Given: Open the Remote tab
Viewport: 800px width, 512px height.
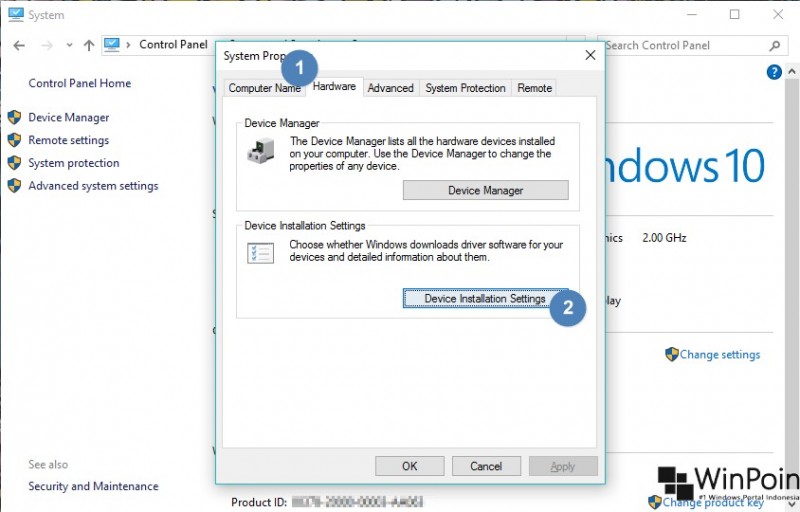Looking at the screenshot, I should [x=534, y=88].
